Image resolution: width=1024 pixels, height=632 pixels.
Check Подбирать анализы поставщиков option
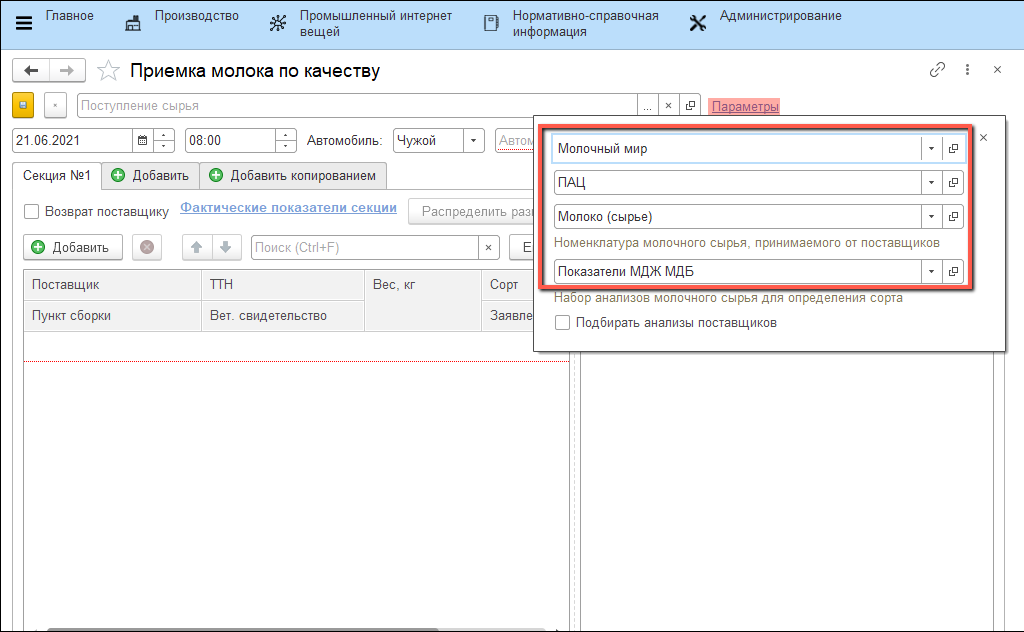pyautogui.click(x=563, y=323)
